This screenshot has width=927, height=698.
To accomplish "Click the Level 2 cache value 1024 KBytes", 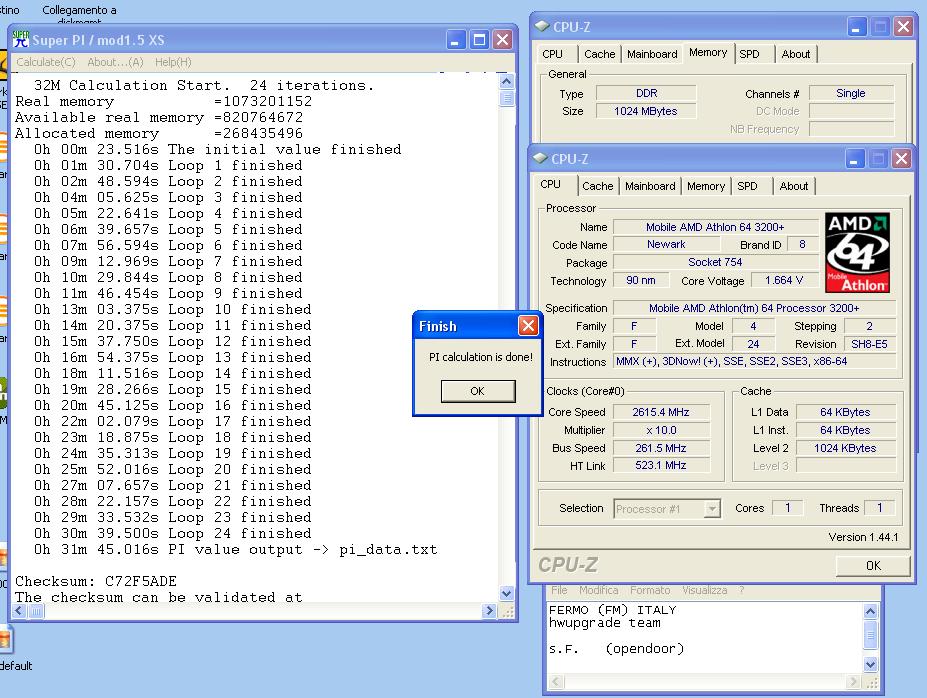I will (x=845, y=448).
